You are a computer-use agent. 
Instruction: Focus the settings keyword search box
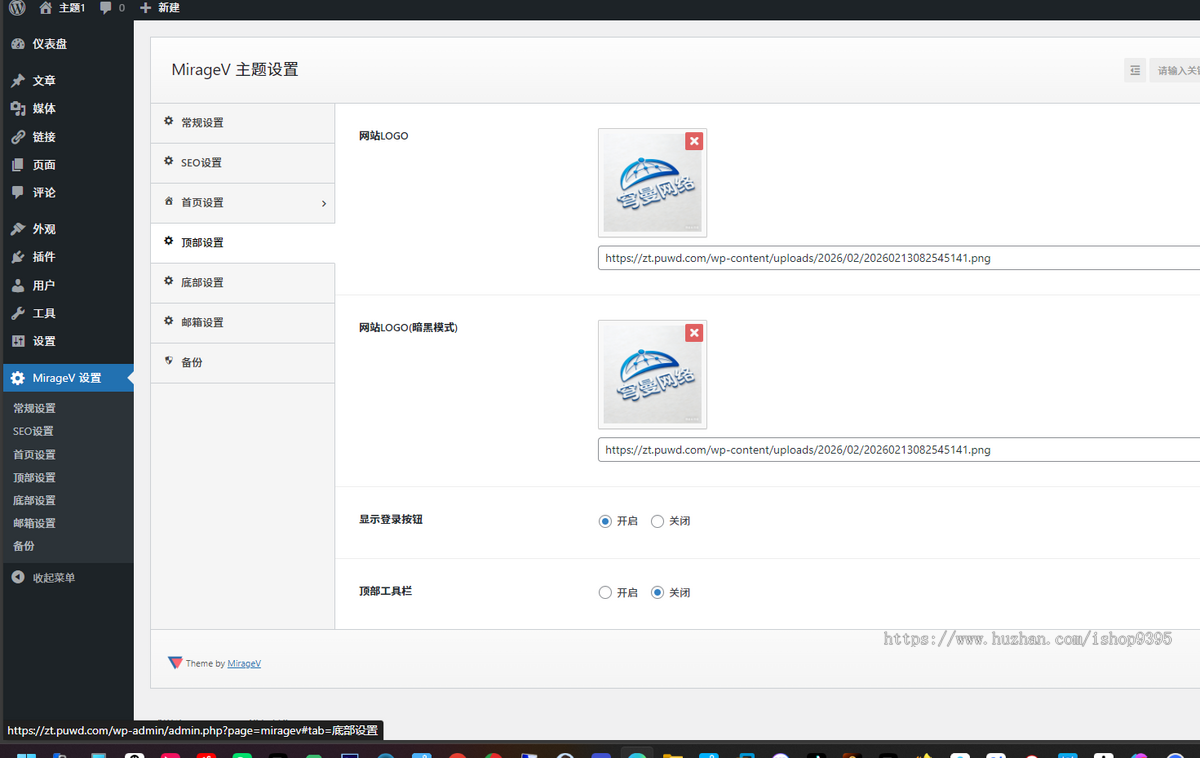point(1174,70)
